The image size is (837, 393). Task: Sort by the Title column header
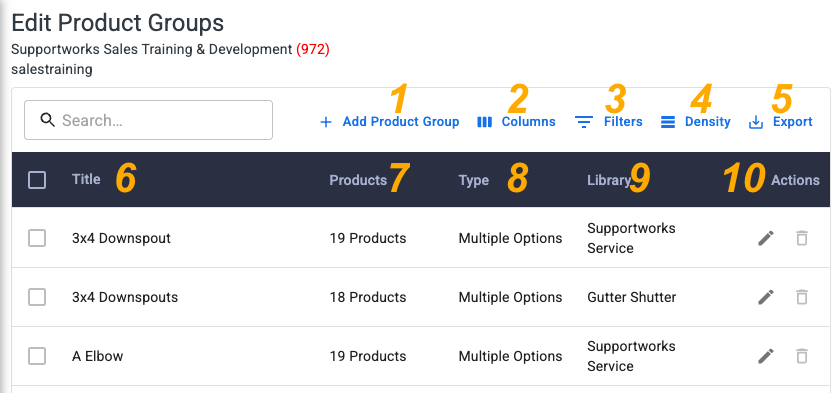pos(86,179)
